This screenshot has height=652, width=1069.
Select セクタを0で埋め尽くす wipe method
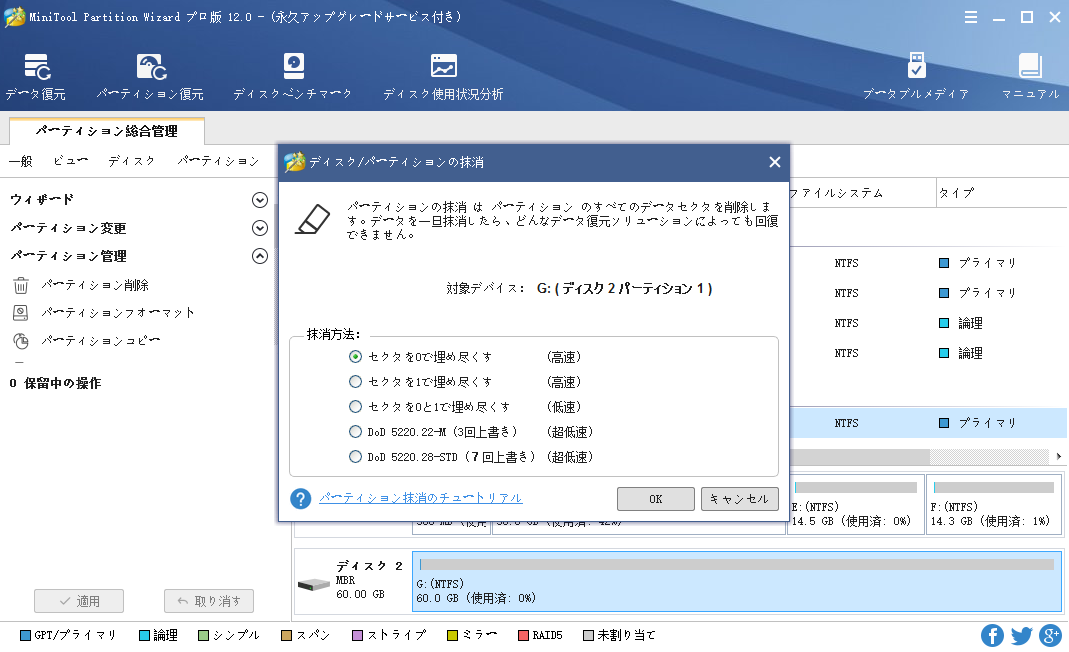pyautogui.click(x=355, y=357)
